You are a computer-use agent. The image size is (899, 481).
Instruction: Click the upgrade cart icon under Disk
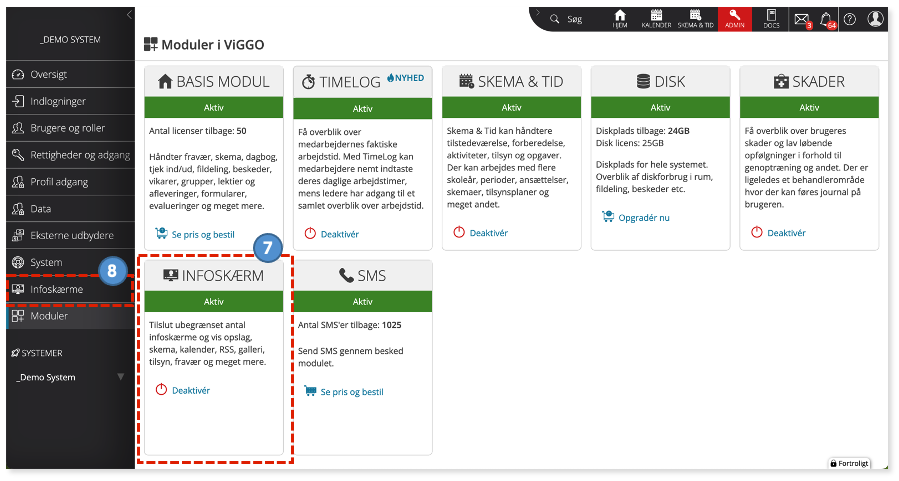coord(608,217)
